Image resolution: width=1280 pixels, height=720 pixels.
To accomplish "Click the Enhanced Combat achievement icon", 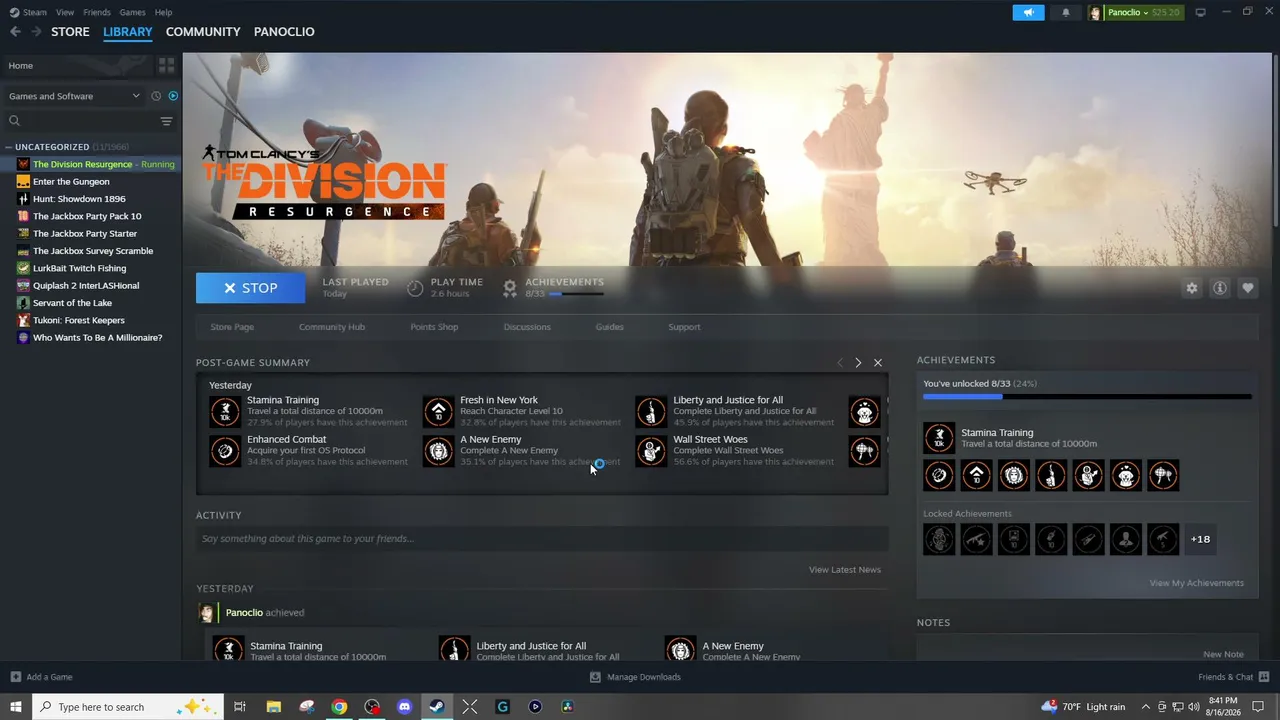I will [x=225, y=451].
